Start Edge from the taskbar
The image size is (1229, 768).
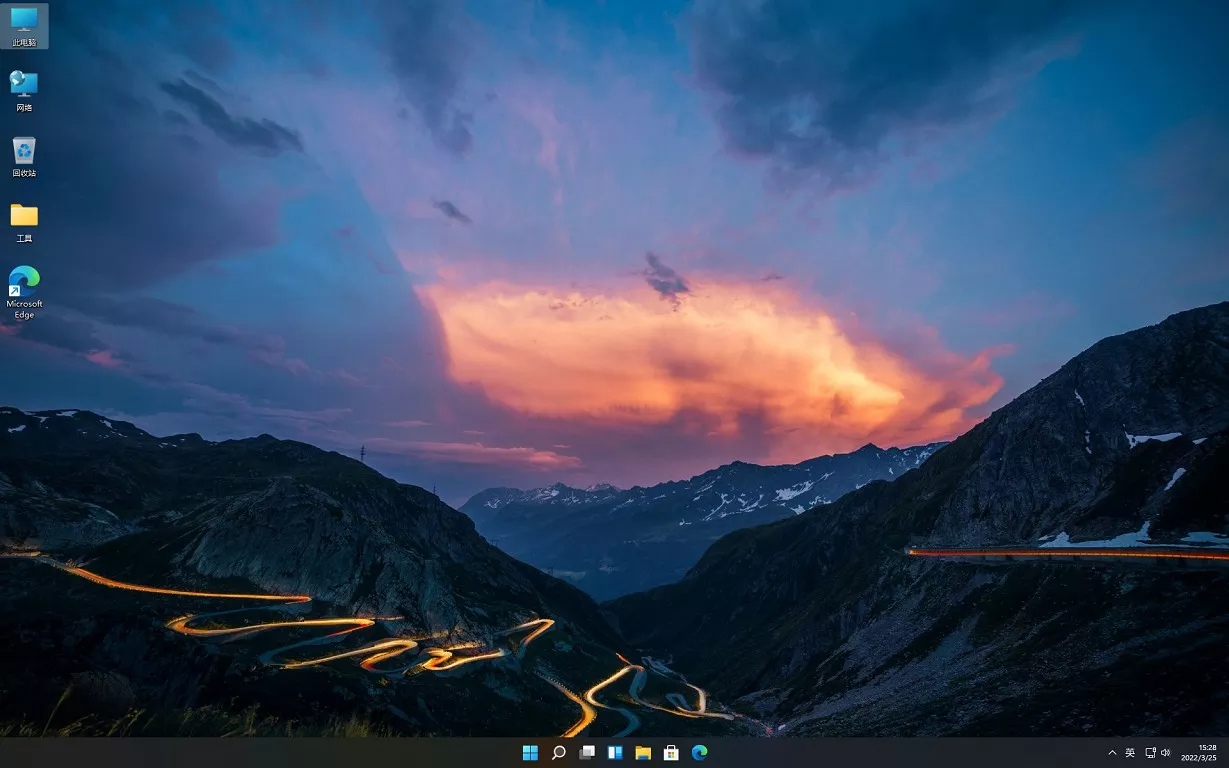click(x=698, y=753)
